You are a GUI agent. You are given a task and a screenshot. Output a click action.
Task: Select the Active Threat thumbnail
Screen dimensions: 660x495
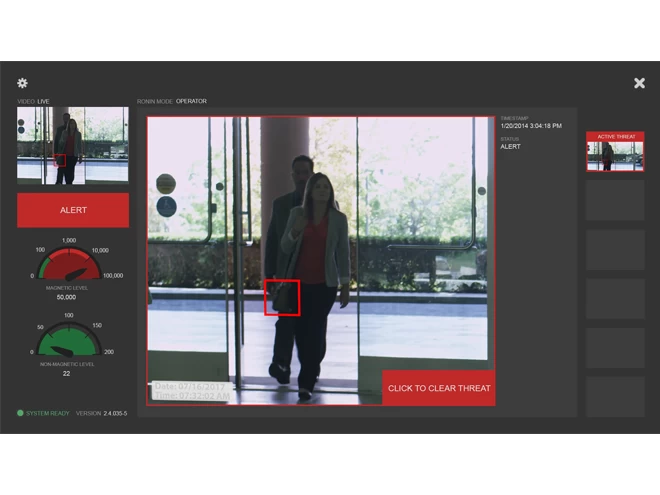[x=615, y=152]
